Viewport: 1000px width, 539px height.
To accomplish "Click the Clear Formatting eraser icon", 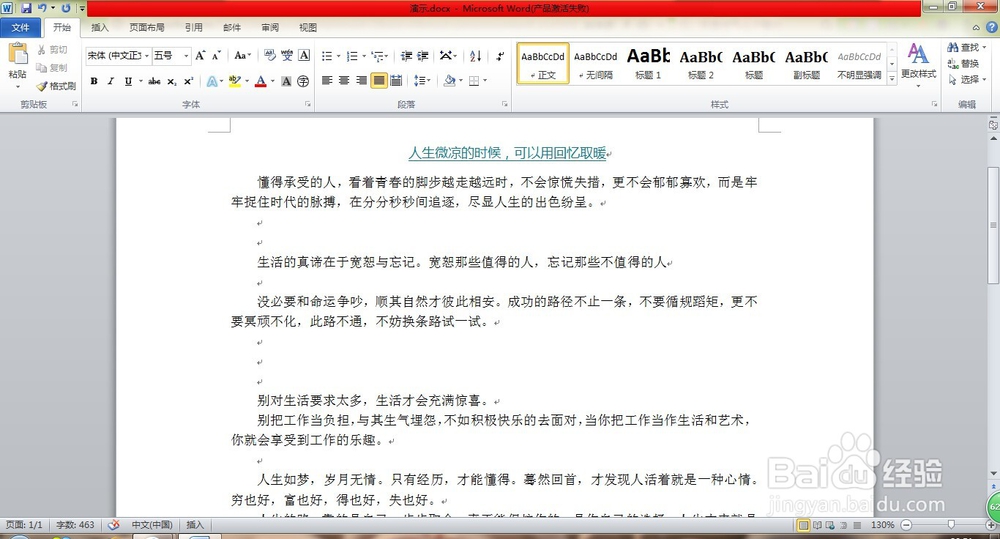I will pos(270,55).
